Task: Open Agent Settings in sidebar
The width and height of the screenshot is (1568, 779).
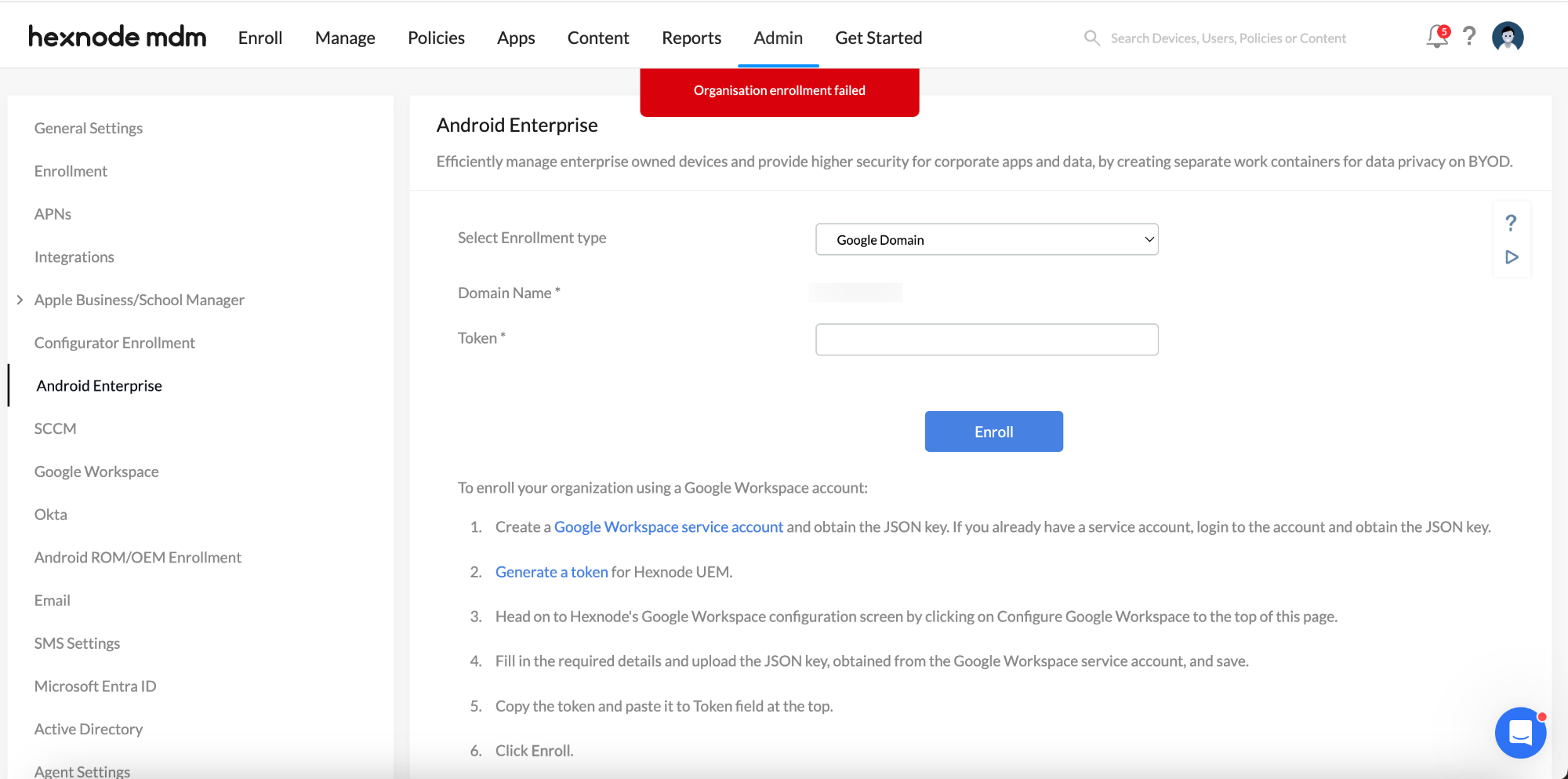Action: point(82,771)
